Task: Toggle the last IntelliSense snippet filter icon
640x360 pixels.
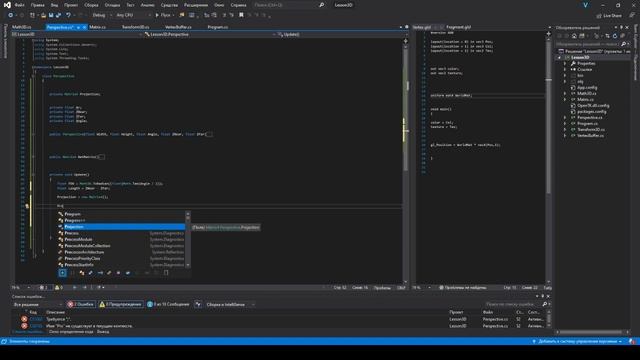Action: [166, 273]
